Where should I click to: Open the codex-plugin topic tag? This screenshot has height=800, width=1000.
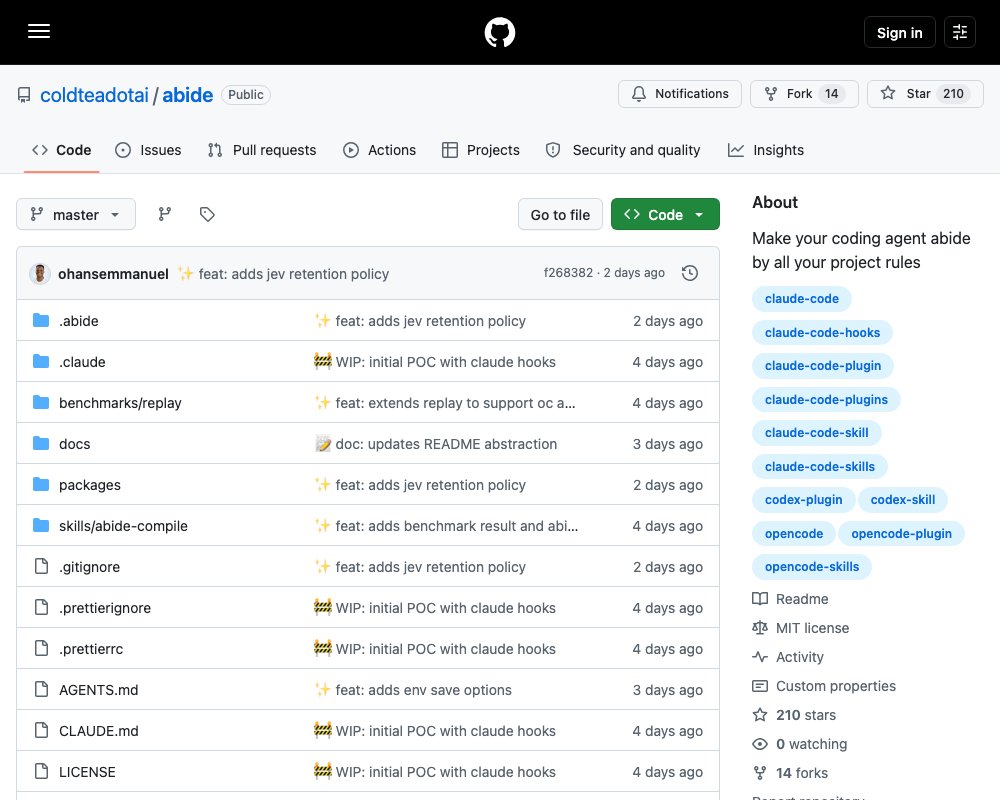click(x=803, y=500)
